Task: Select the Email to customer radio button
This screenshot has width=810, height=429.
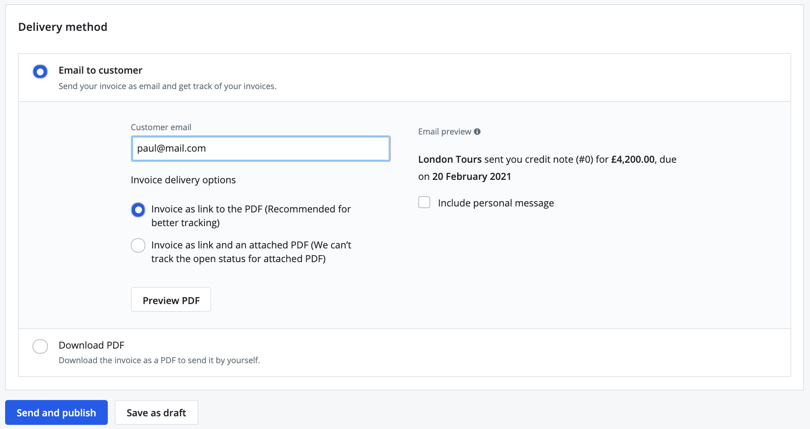Action: click(40, 71)
